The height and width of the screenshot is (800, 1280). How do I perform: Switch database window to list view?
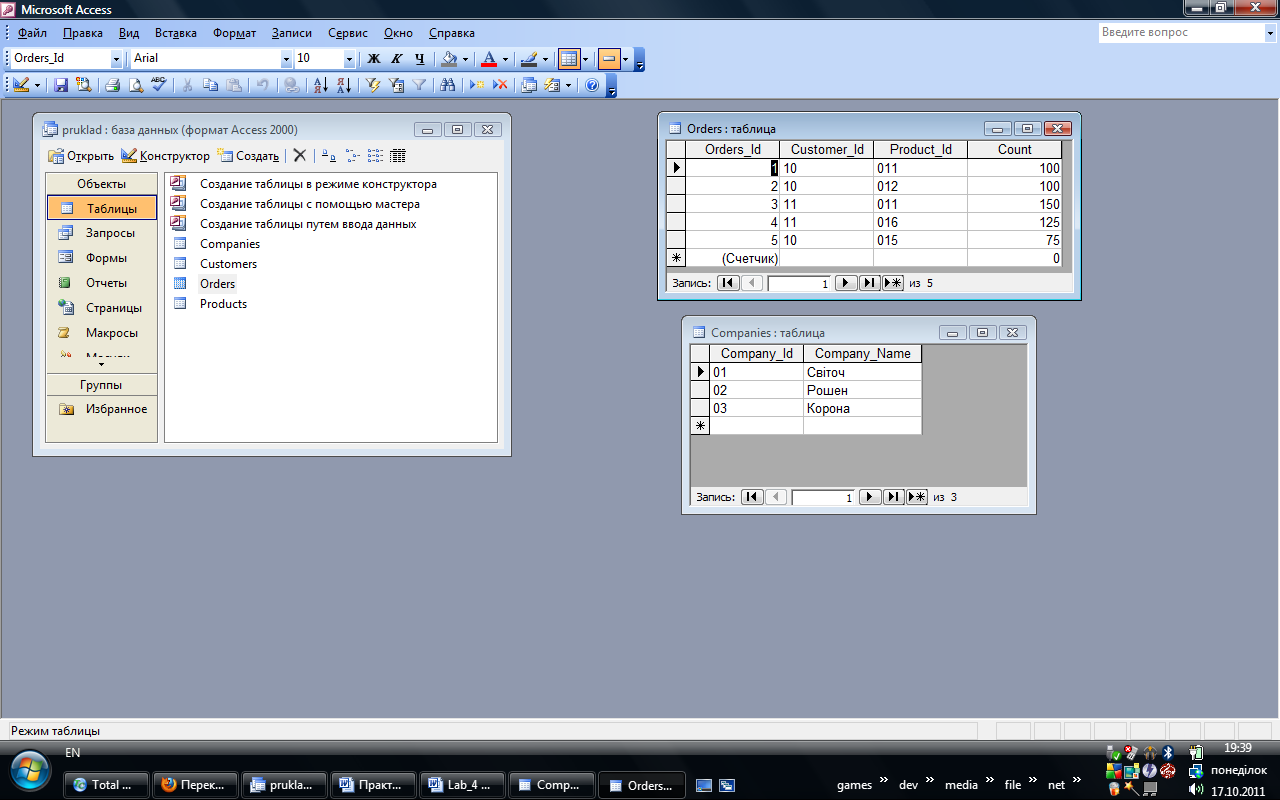coord(375,156)
